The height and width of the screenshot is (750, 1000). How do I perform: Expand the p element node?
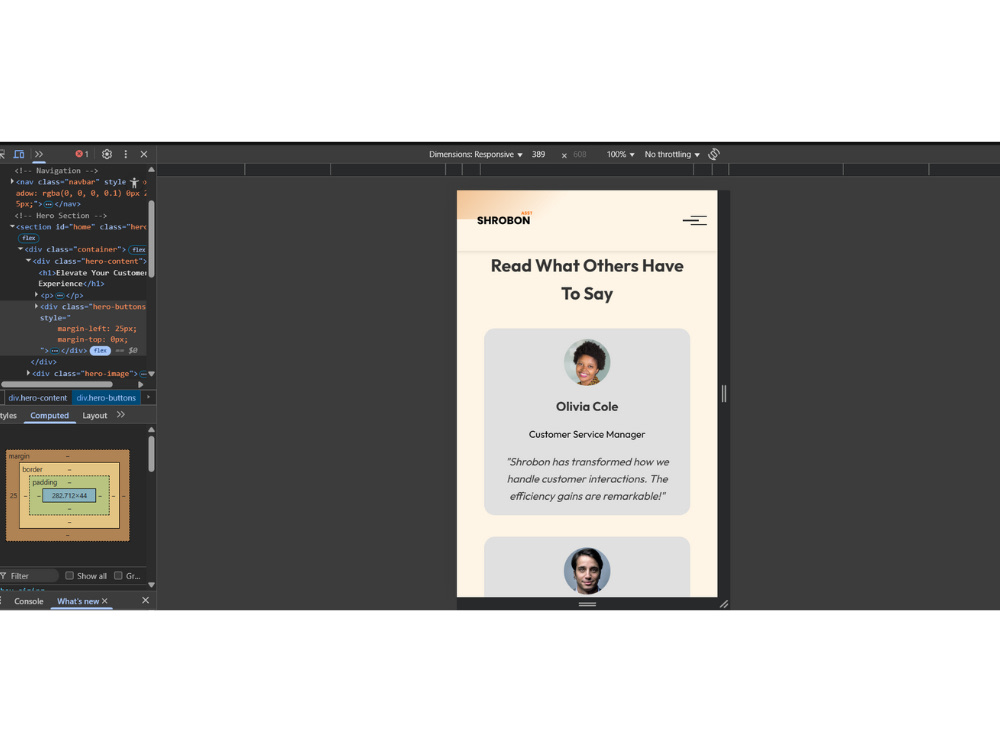36,295
